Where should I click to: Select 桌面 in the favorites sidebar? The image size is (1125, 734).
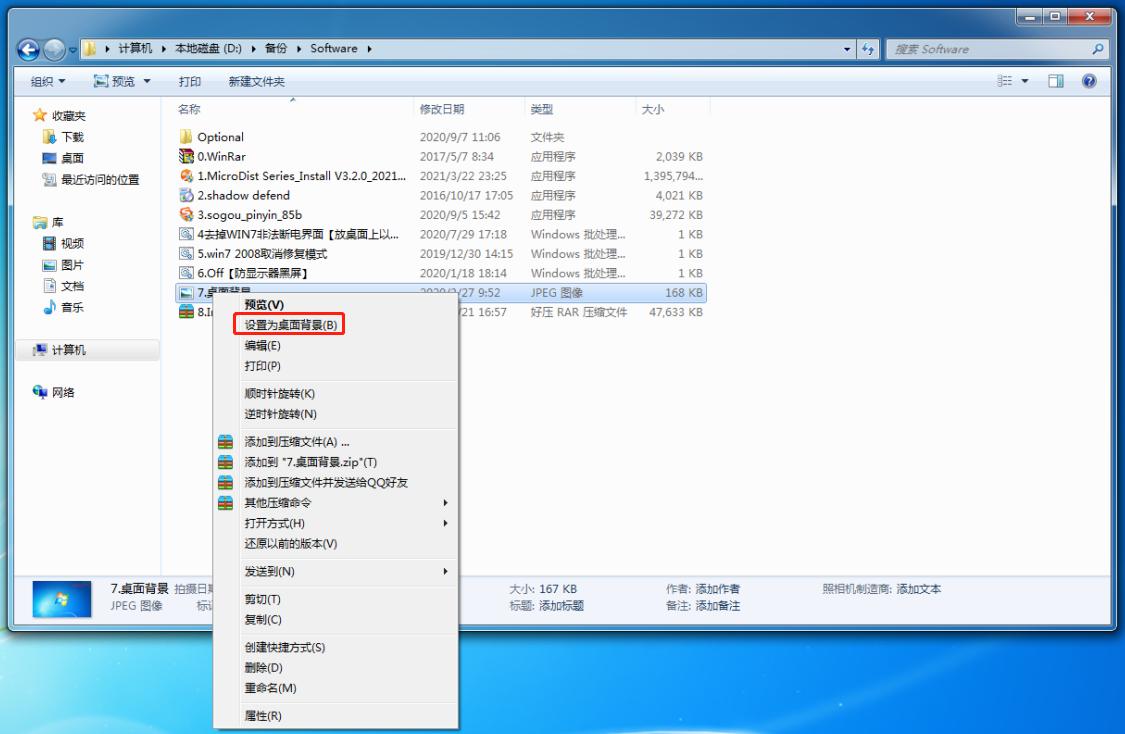72,158
